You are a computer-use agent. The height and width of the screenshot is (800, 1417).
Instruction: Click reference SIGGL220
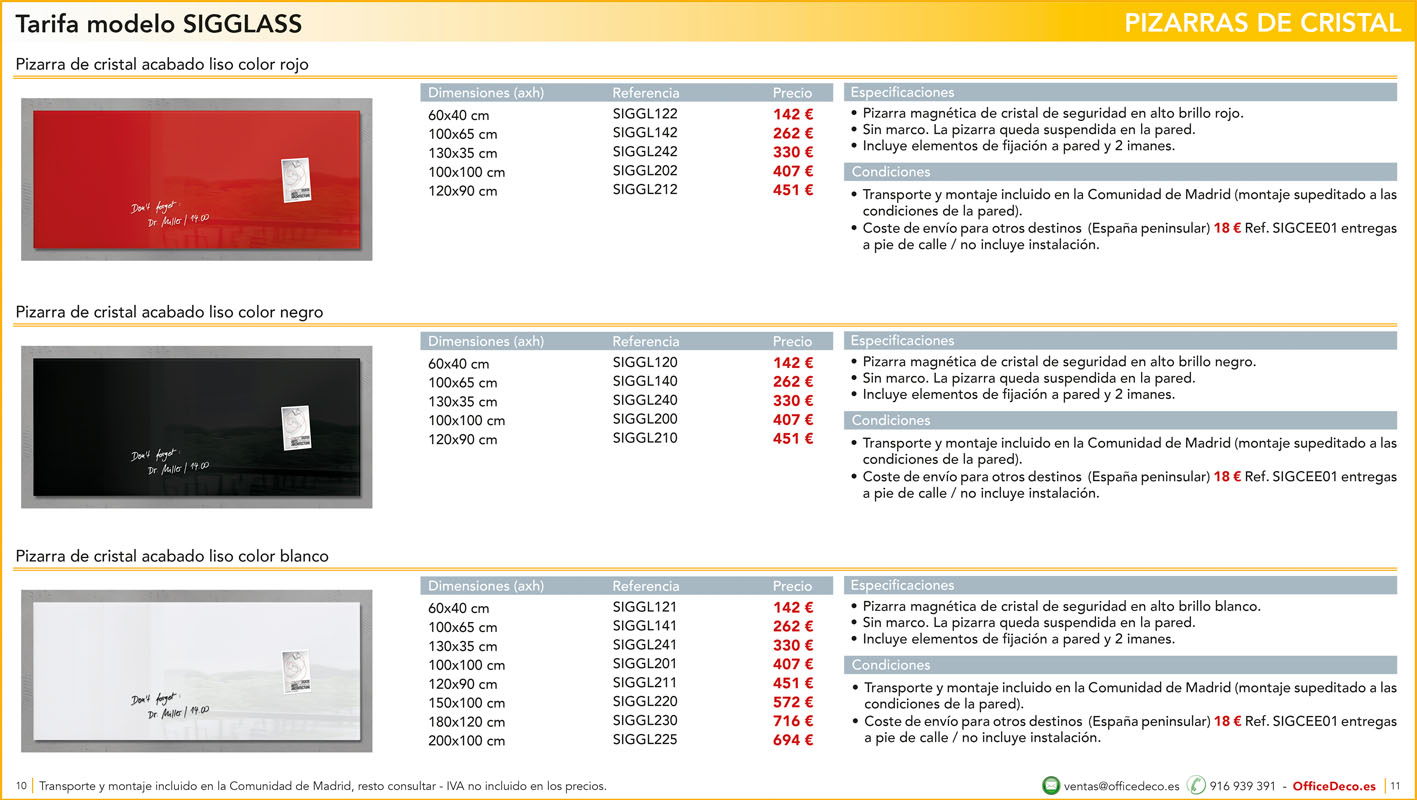[645, 701]
